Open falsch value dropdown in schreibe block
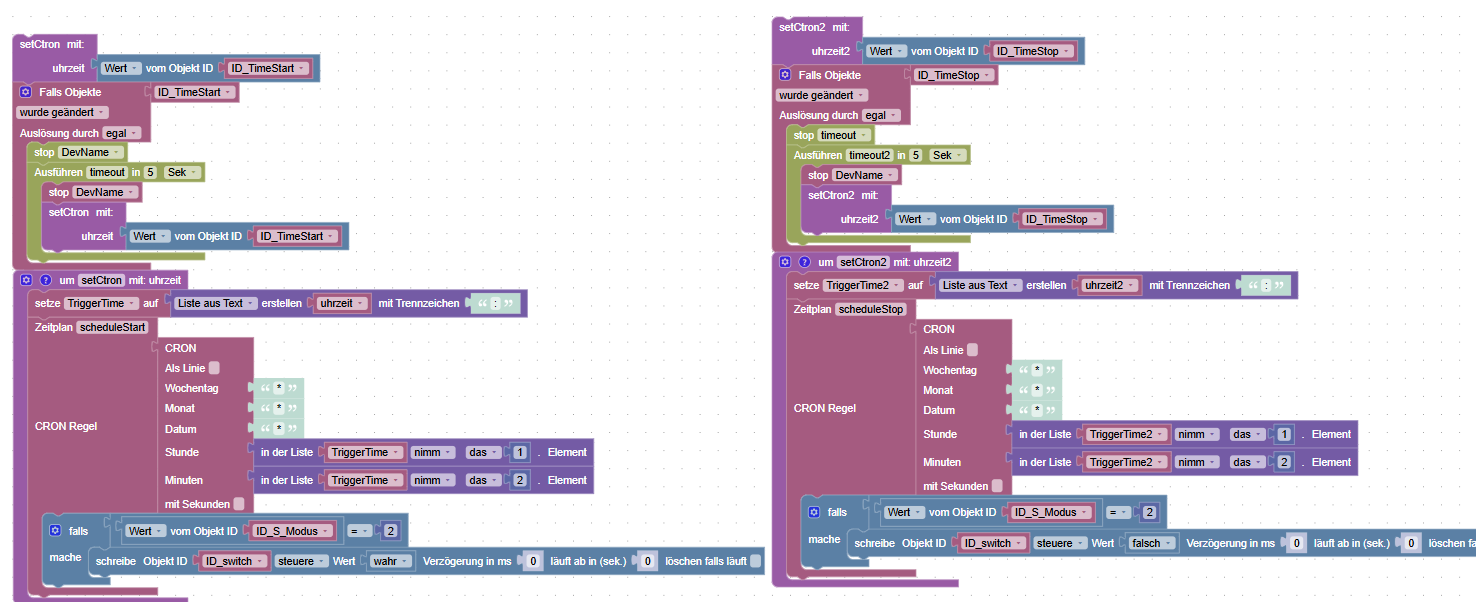Viewport: 1476px width, 602px height. [1150, 543]
